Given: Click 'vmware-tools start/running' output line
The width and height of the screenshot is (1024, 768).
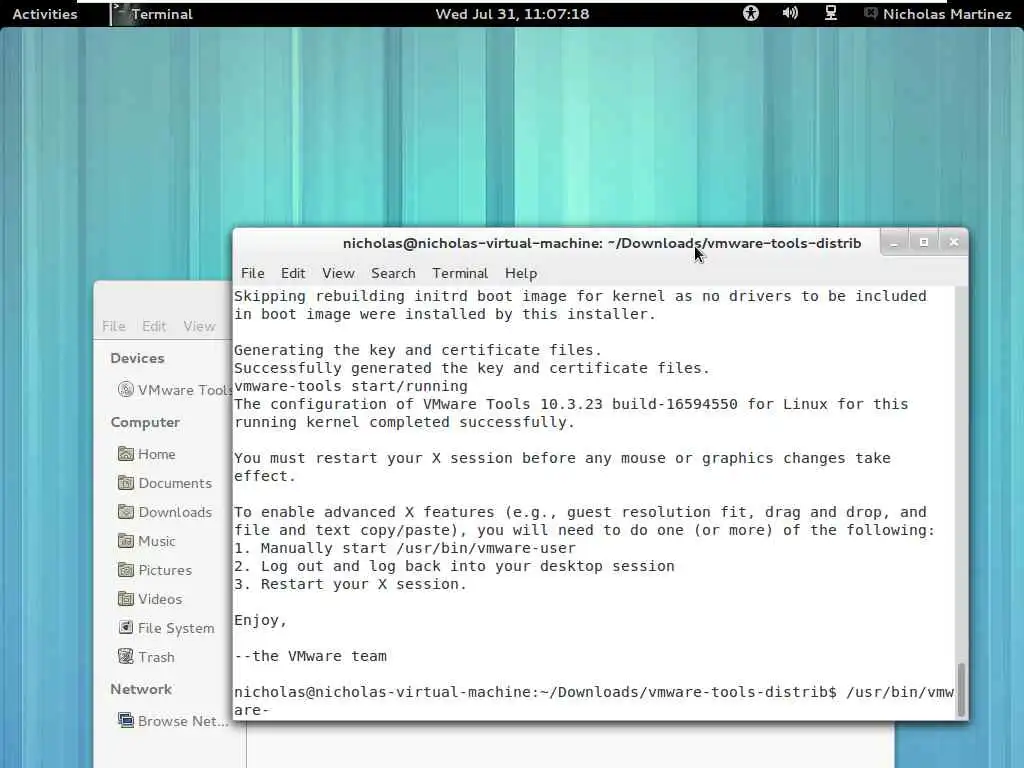Looking at the screenshot, I should click(x=351, y=386).
